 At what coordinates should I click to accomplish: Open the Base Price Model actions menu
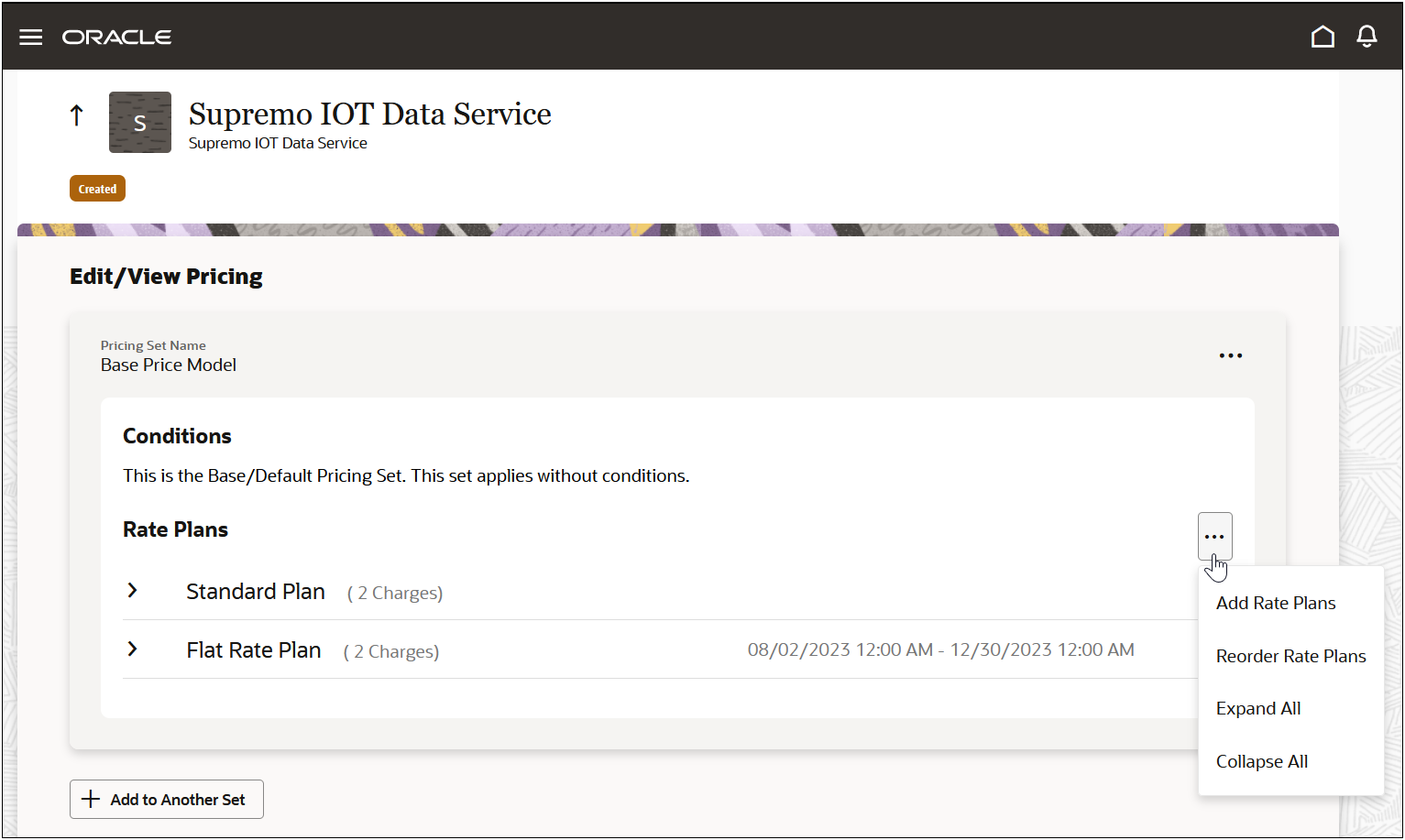1230,355
